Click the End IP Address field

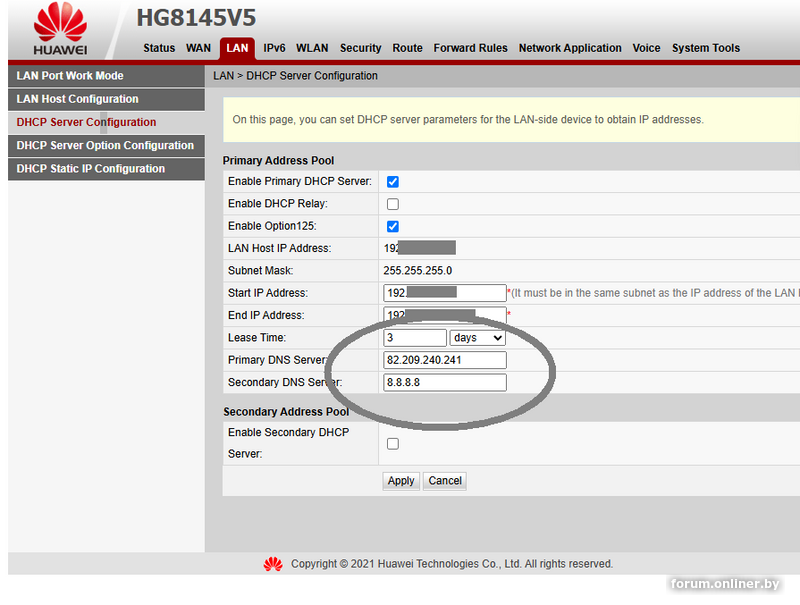pos(444,315)
